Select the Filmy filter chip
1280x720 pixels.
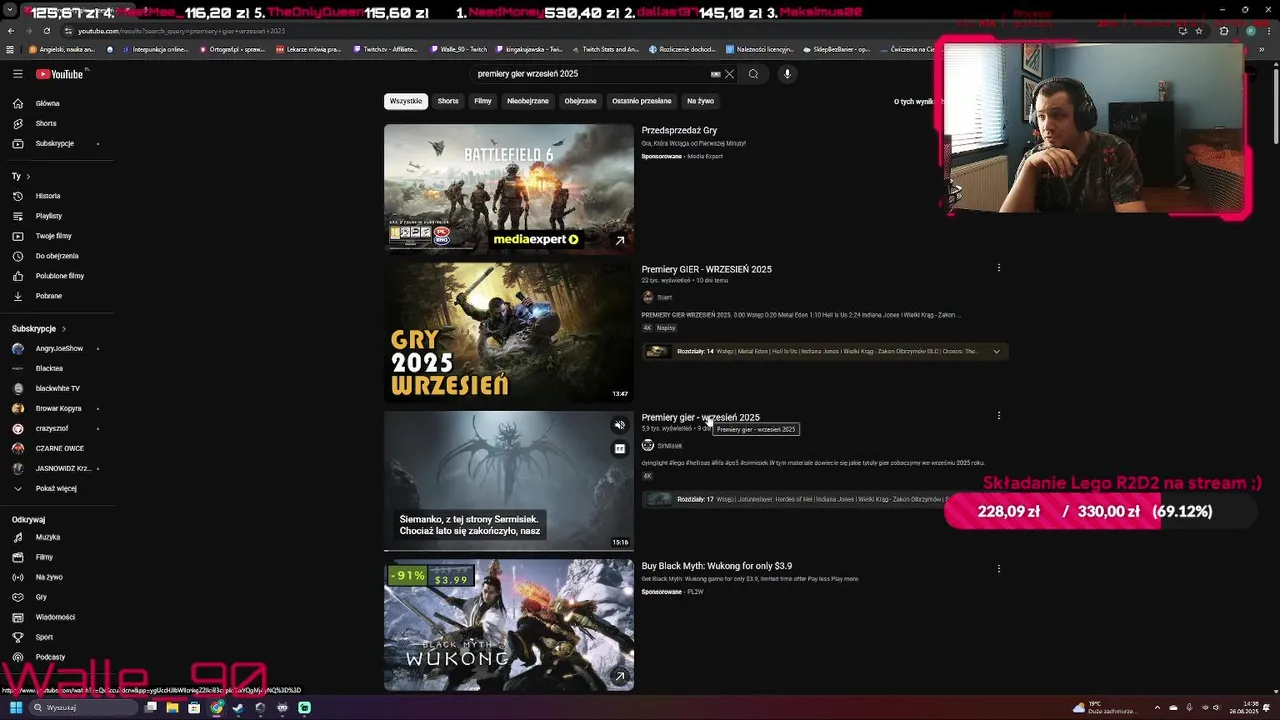click(x=483, y=101)
